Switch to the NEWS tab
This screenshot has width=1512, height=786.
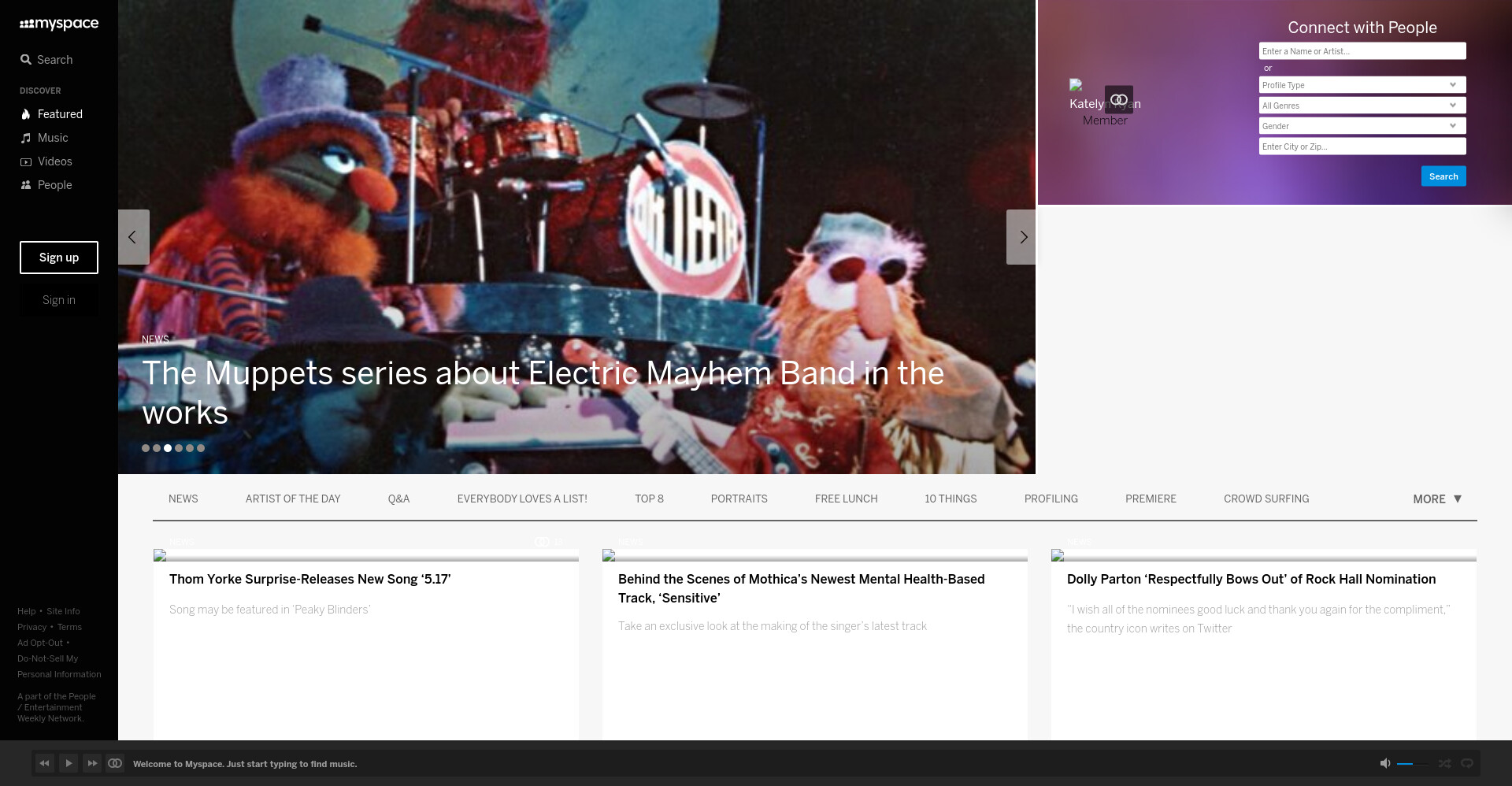[x=183, y=499]
